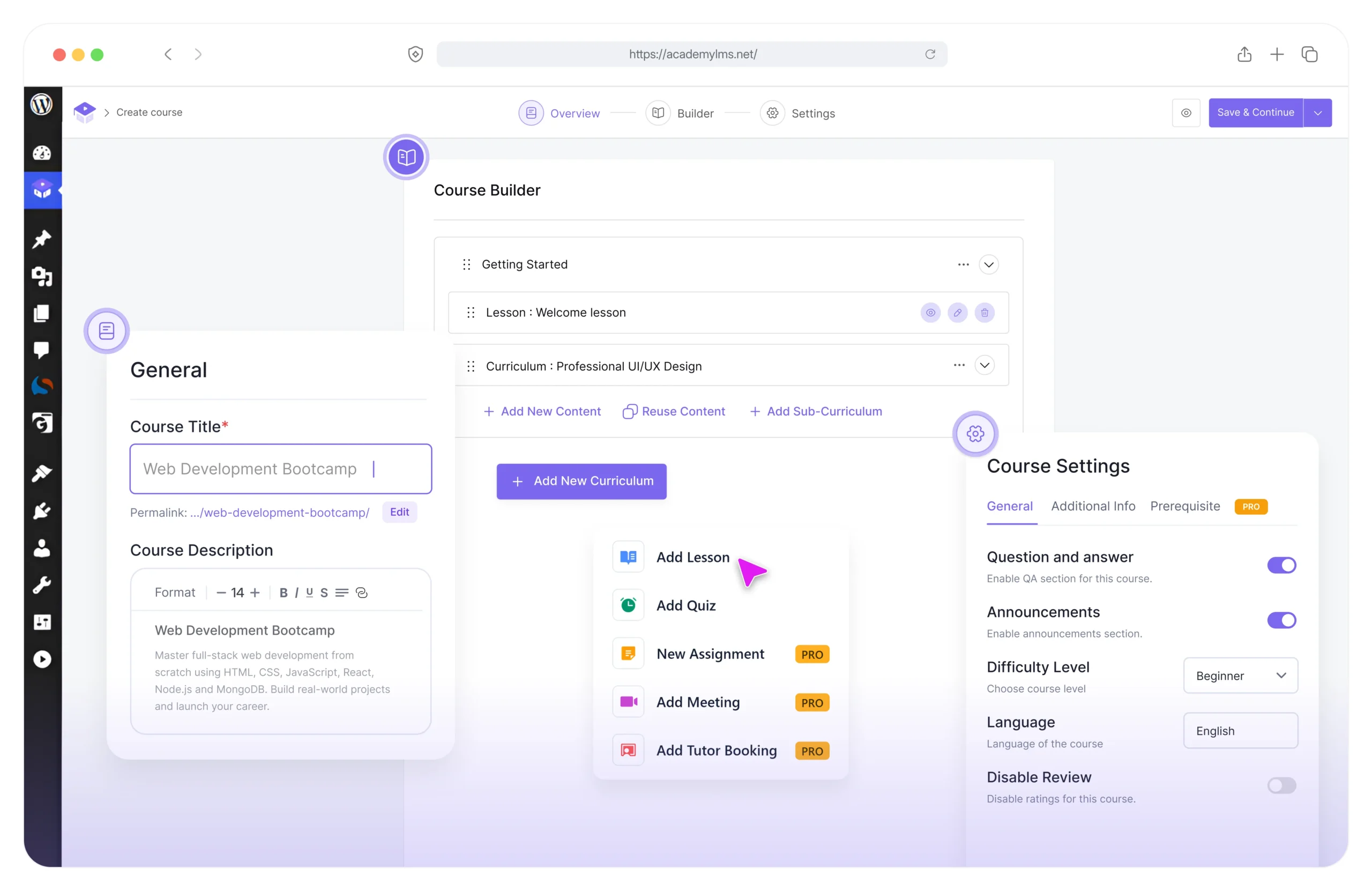The height and width of the screenshot is (891, 1372).
Task: Open options for Getting Started section
Action: click(963, 265)
